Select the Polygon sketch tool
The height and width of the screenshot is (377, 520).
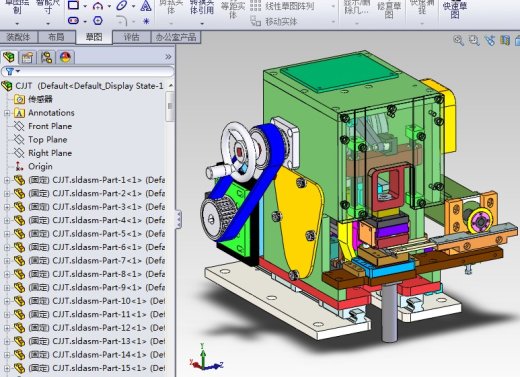coord(98,21)
